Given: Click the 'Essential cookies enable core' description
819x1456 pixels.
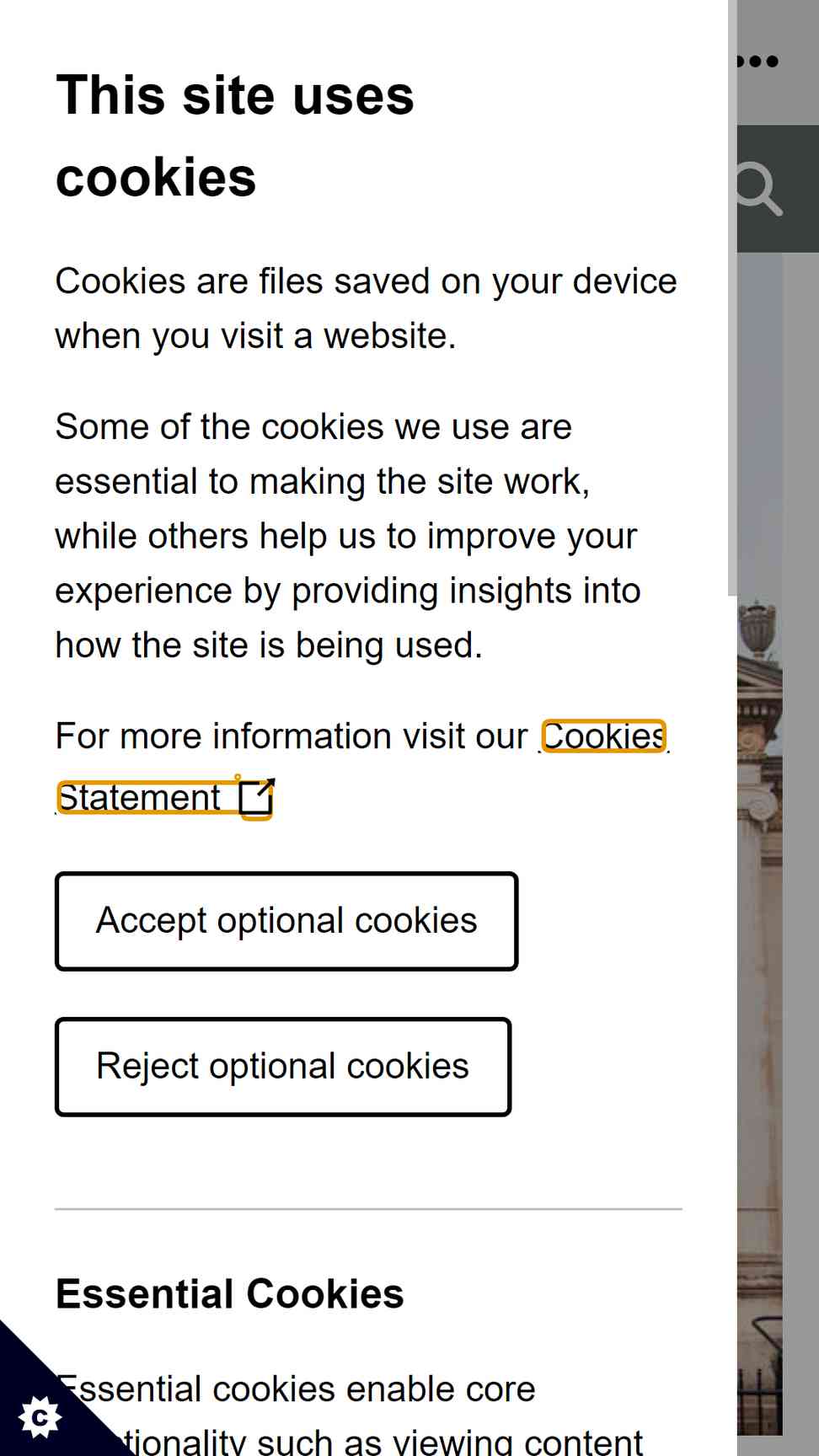Looking at the screenshot, I should 349,1416.
